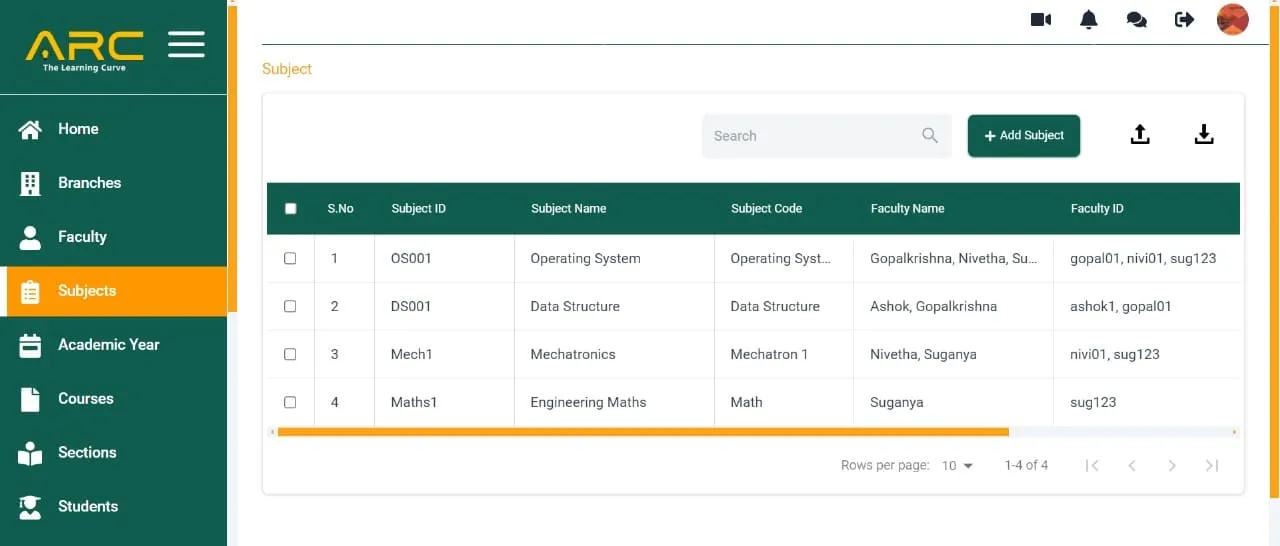This screenshot has height=546, width=1280.
Task: Check the Mechatronics row checkbox
Action: [x=290, y=354]
